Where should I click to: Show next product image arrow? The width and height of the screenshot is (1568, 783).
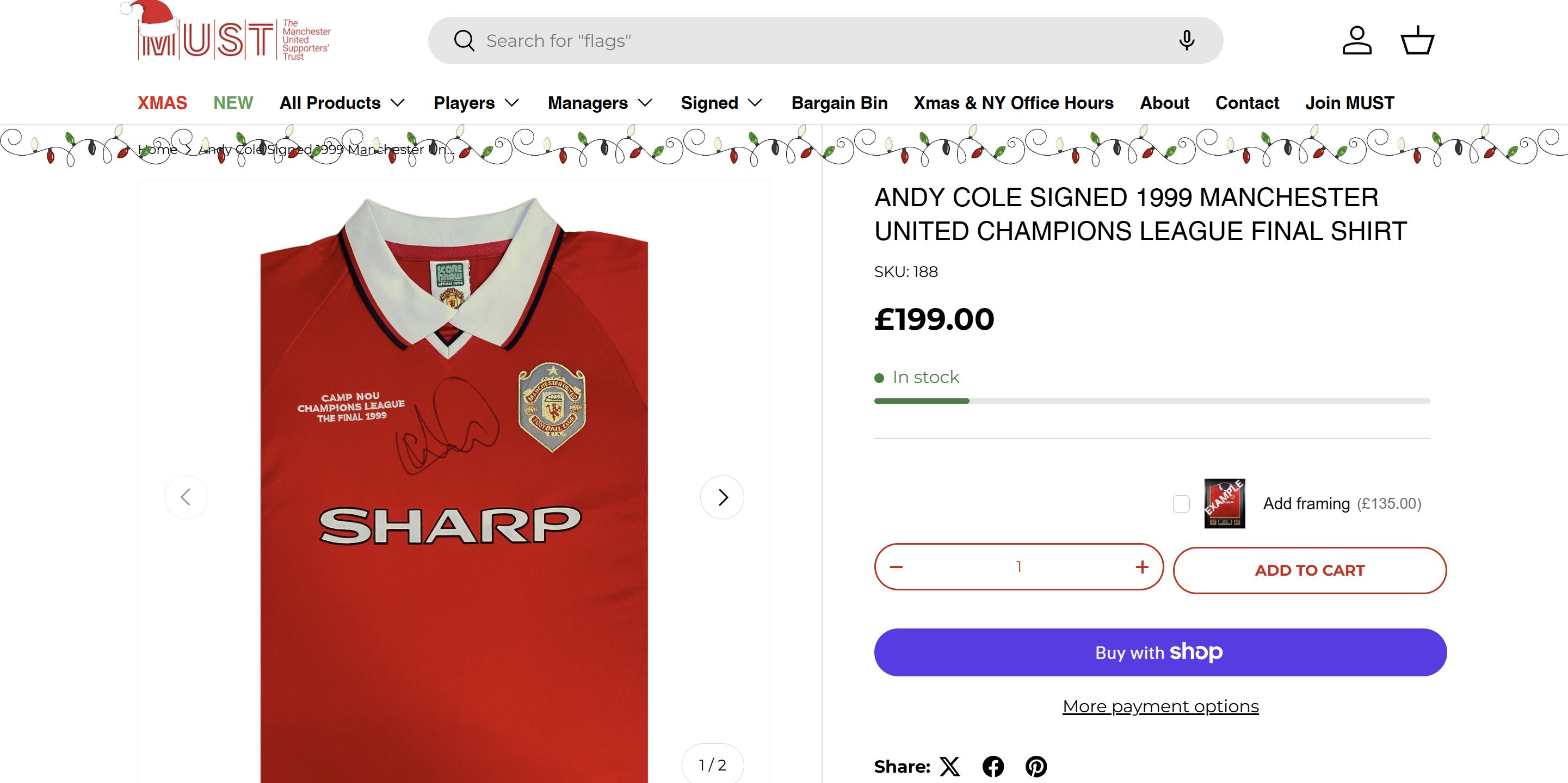[722, 497]
